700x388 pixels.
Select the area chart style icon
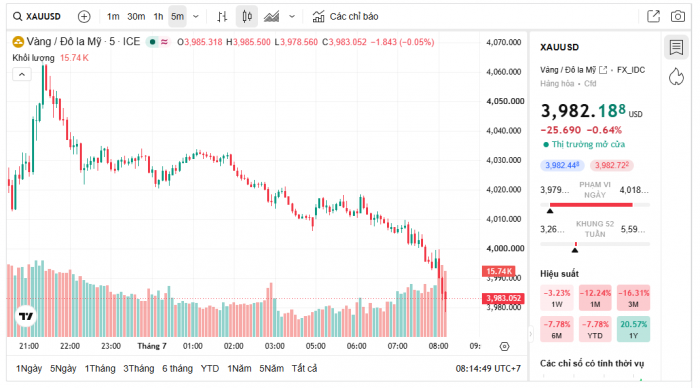click(x=271, y=17)
